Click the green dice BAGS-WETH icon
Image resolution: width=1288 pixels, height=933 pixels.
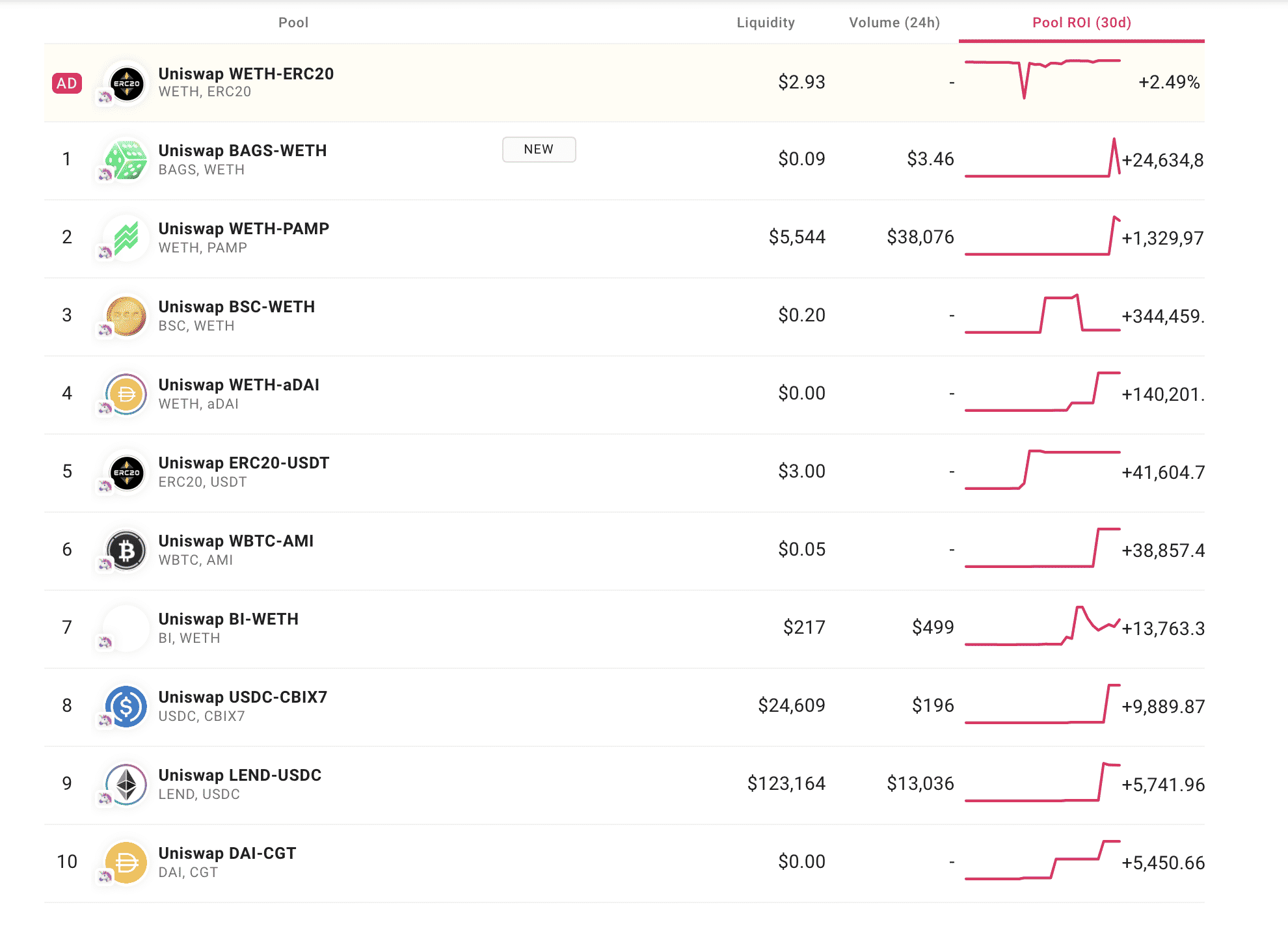(x=126, y=160)
